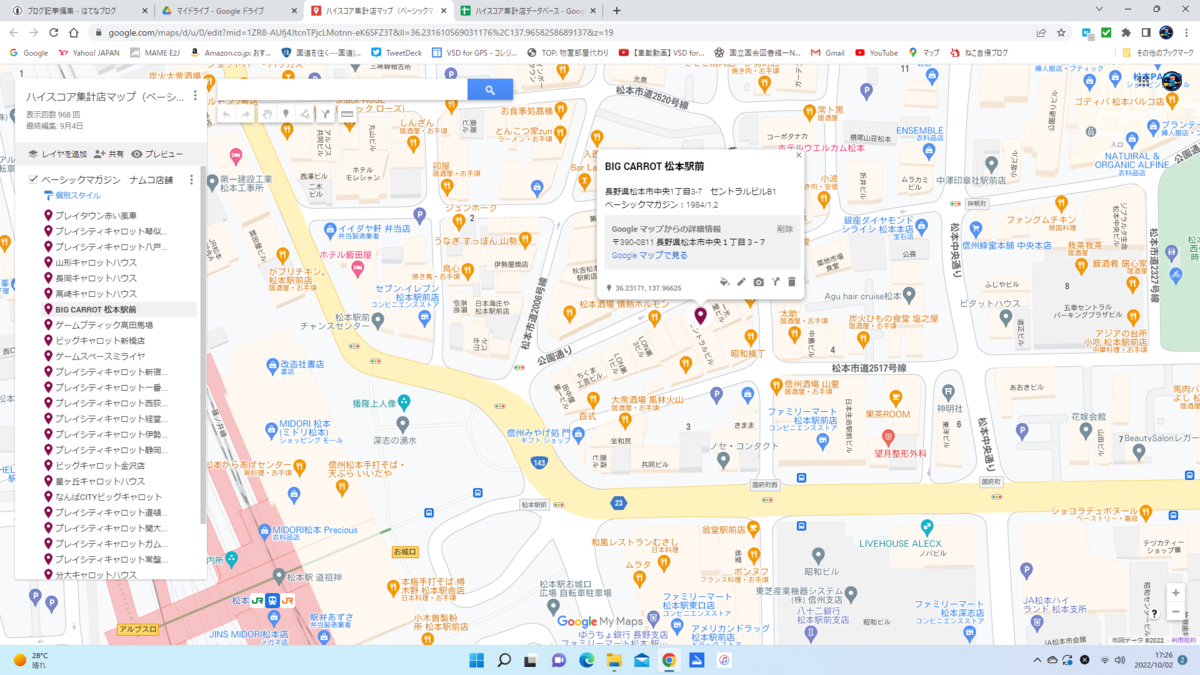The height and width of the screenshot is (675, 1200).
Task: Open the paint bucket style icon in popup
Action: click(725, 282)
